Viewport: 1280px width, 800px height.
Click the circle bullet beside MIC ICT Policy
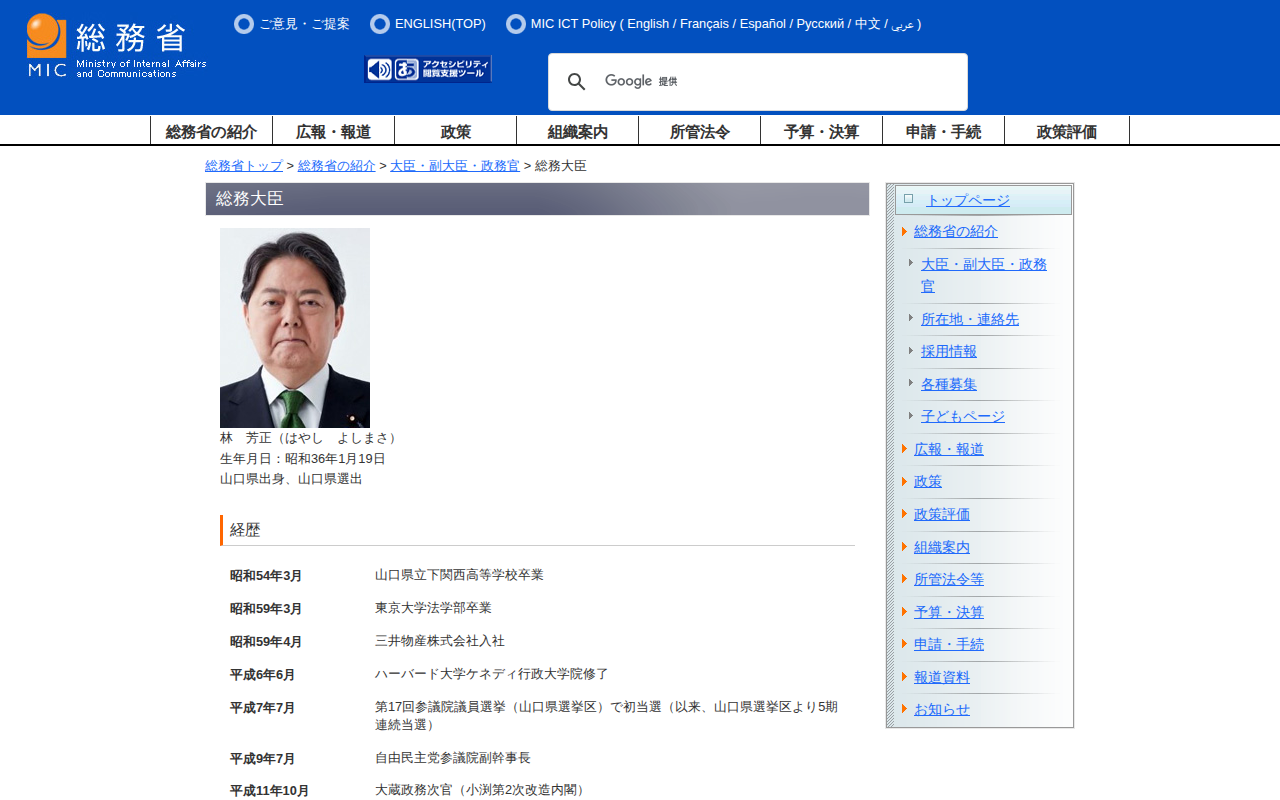515,24
